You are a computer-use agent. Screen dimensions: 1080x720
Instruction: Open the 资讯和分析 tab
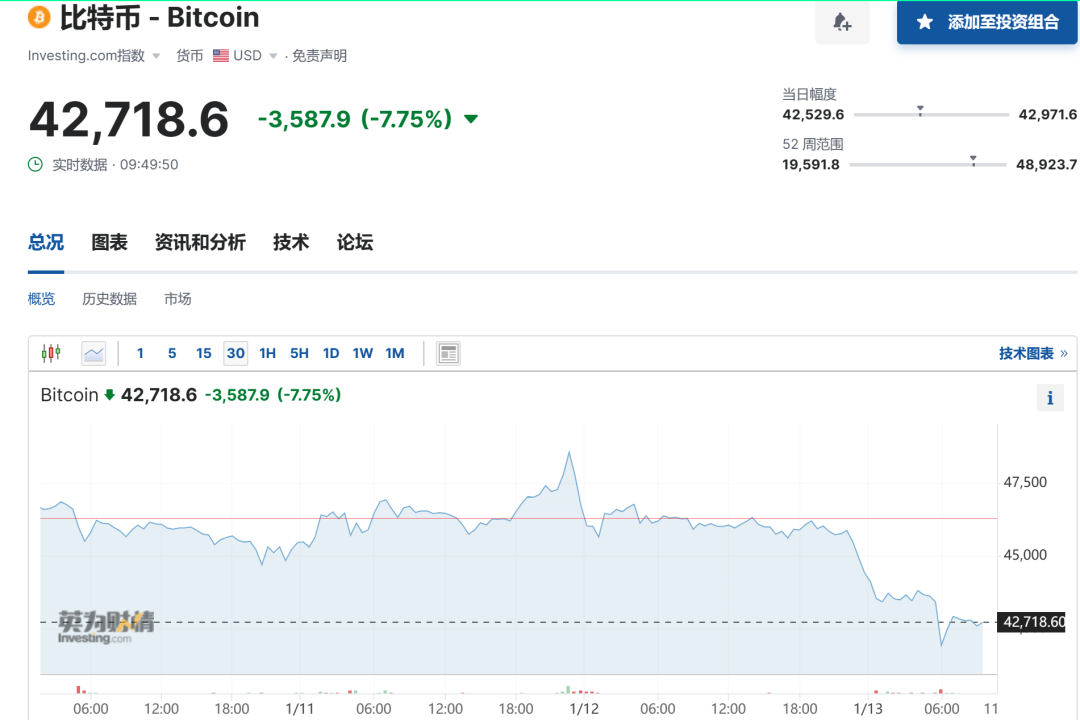click(200, 242)
